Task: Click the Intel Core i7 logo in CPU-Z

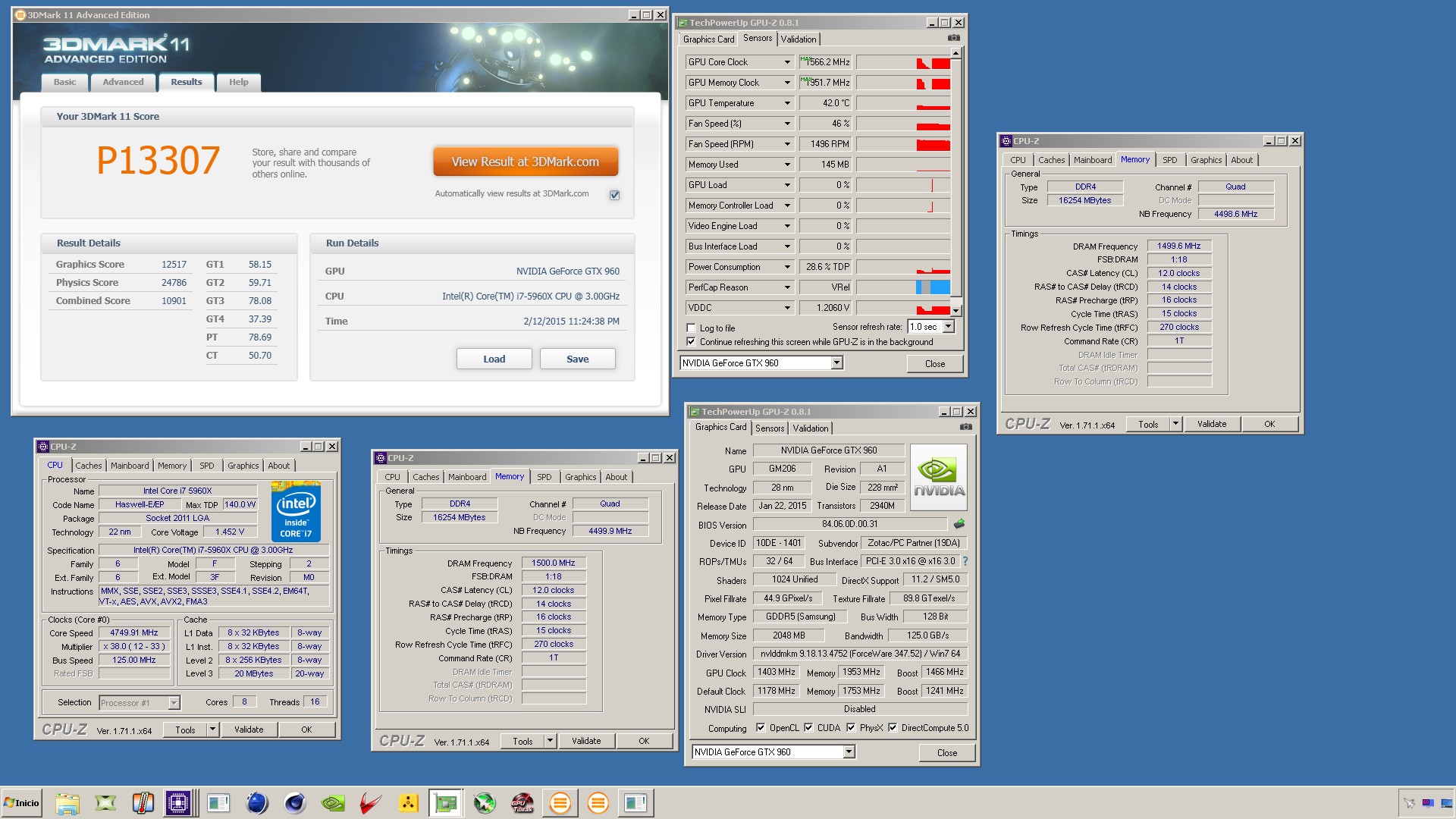Action: [x=296, y=511]
